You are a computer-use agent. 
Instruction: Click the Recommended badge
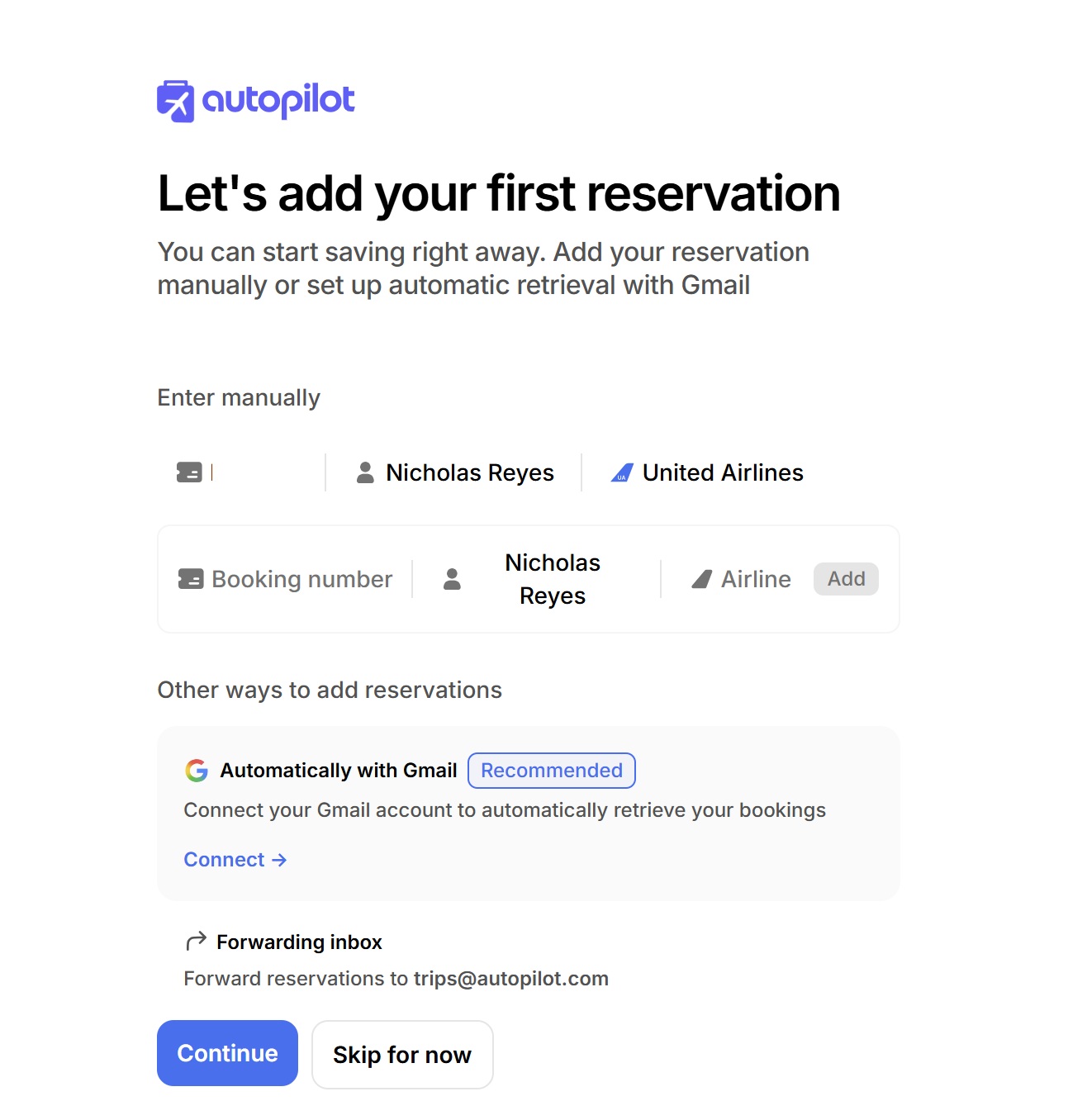[552, 771]
